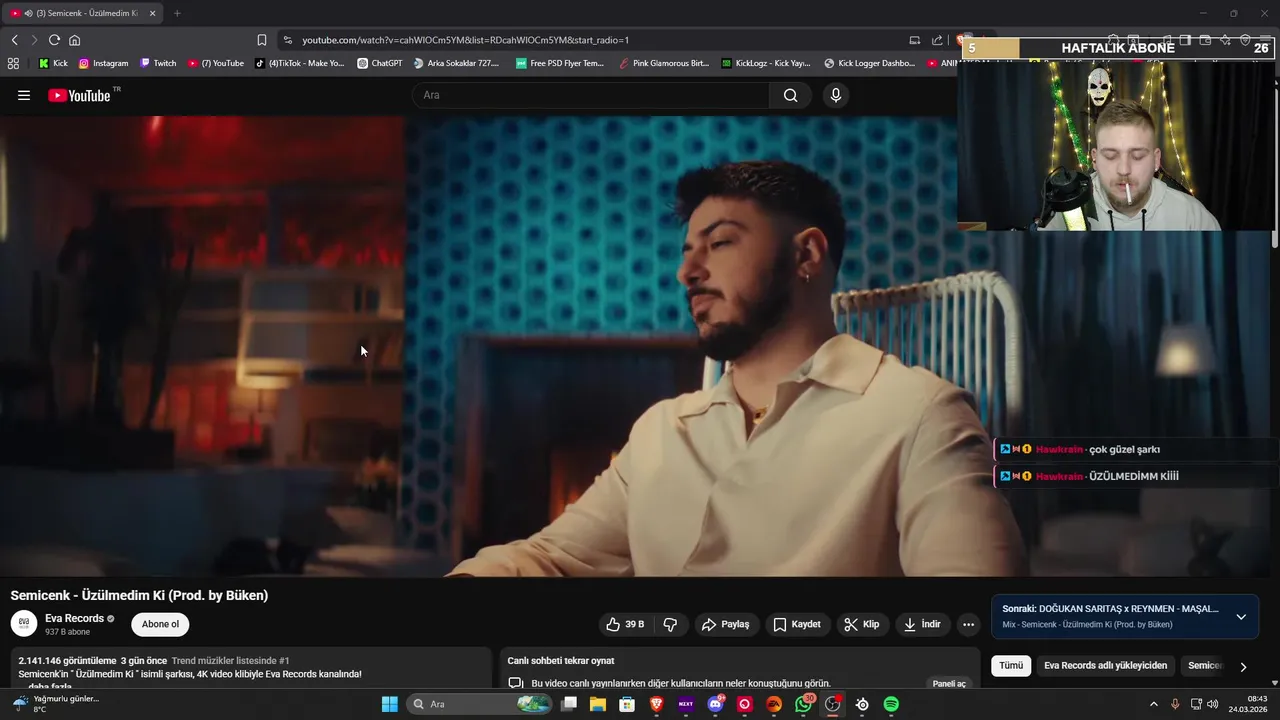Open File Explorer from the taskbar
The height and width of the screenshot is (720, 1280).
598,704
